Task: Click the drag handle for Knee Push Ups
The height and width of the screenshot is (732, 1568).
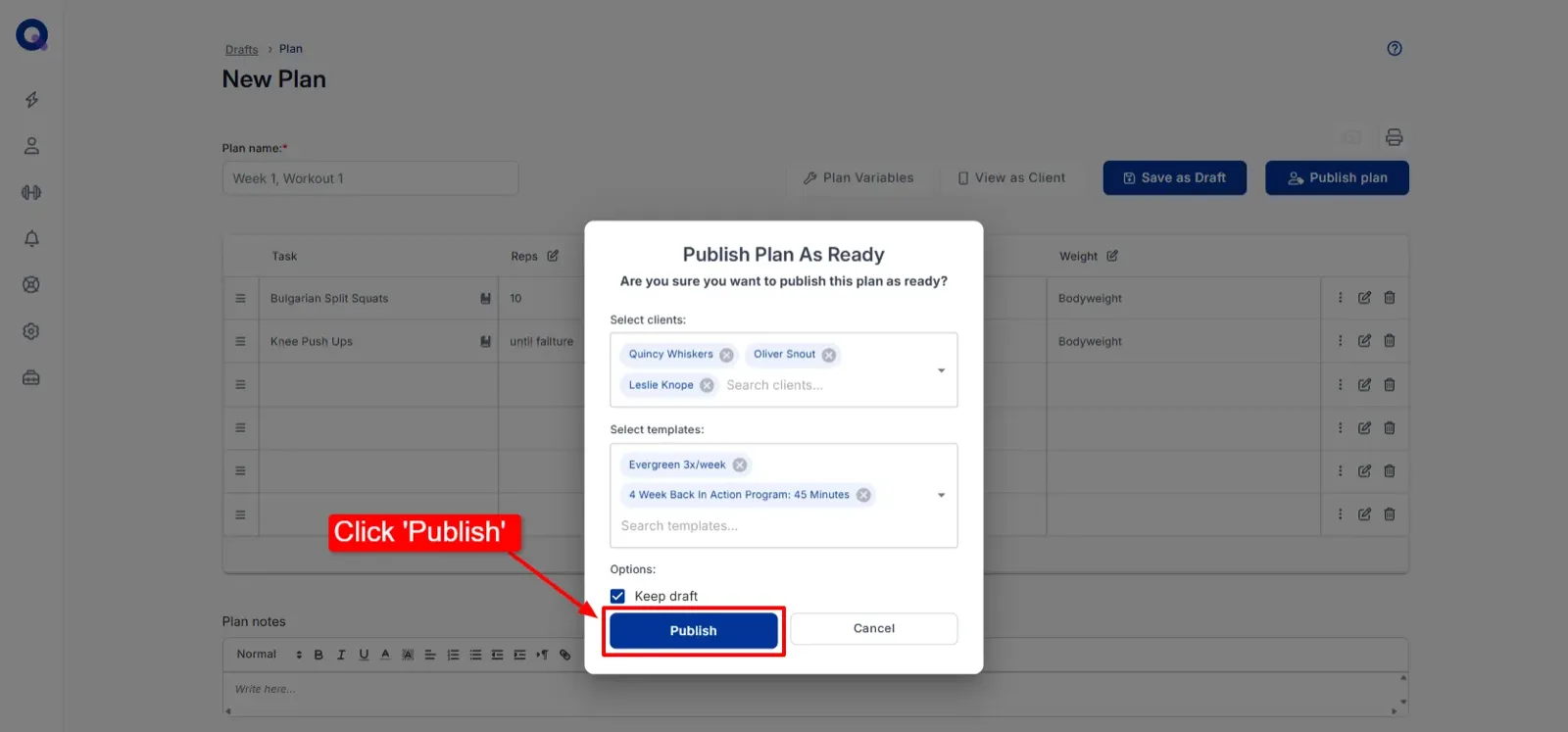Action: [240, 341]
